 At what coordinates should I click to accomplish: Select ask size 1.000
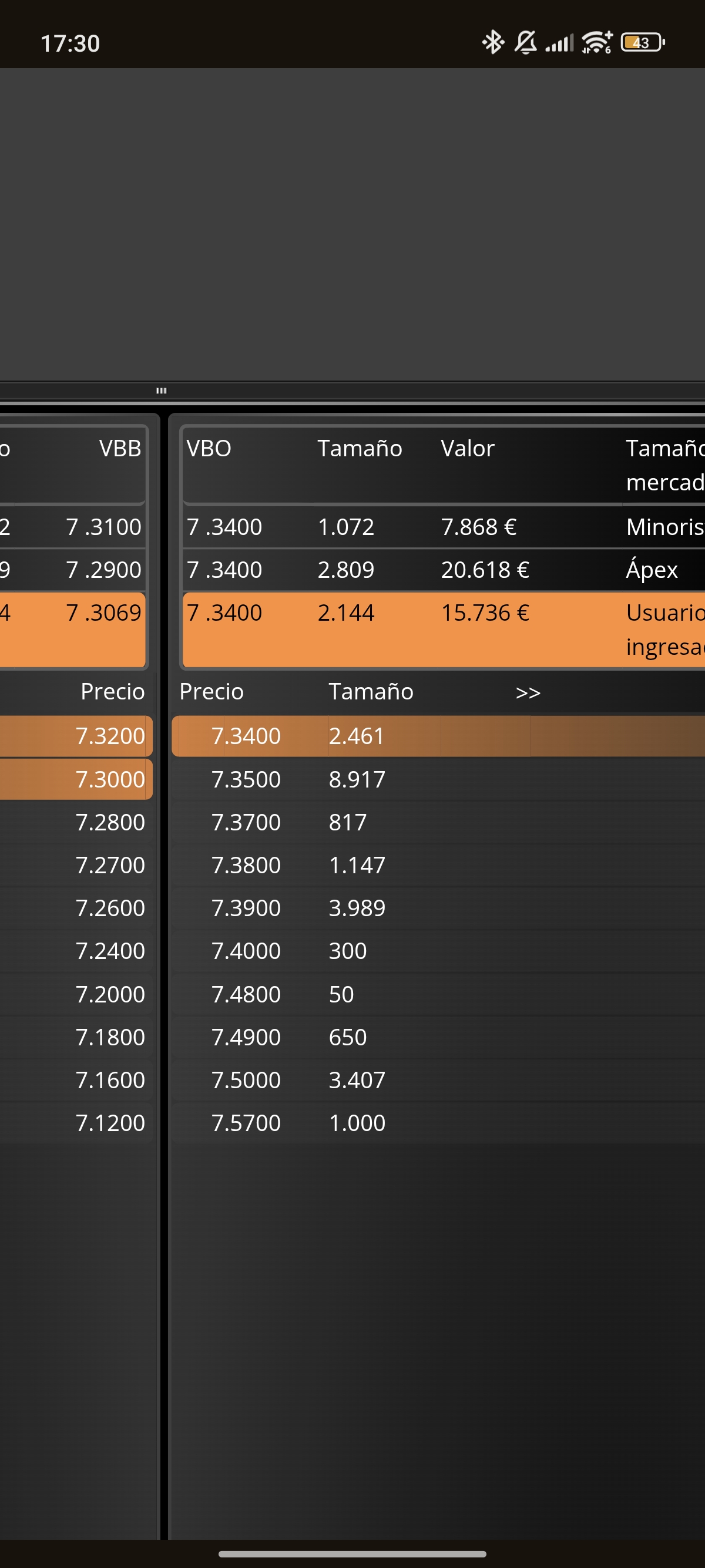pos(357,1122)
